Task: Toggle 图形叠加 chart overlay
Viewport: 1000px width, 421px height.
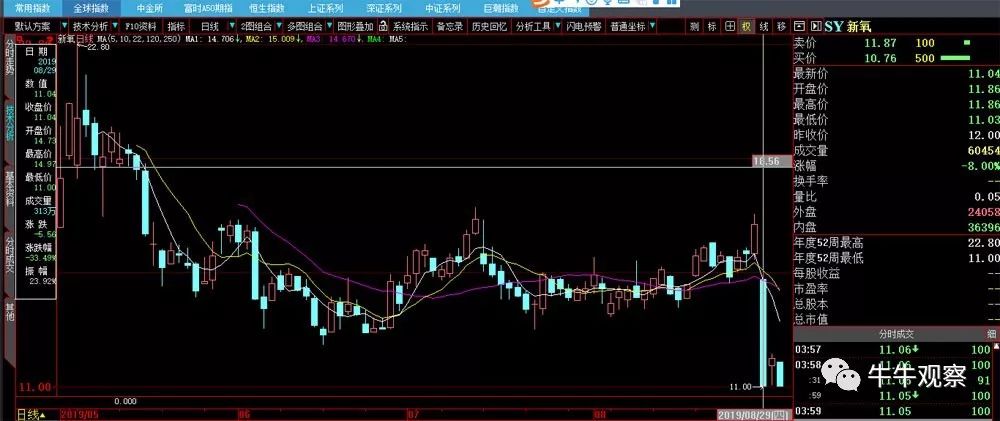Action: point(355,27)
